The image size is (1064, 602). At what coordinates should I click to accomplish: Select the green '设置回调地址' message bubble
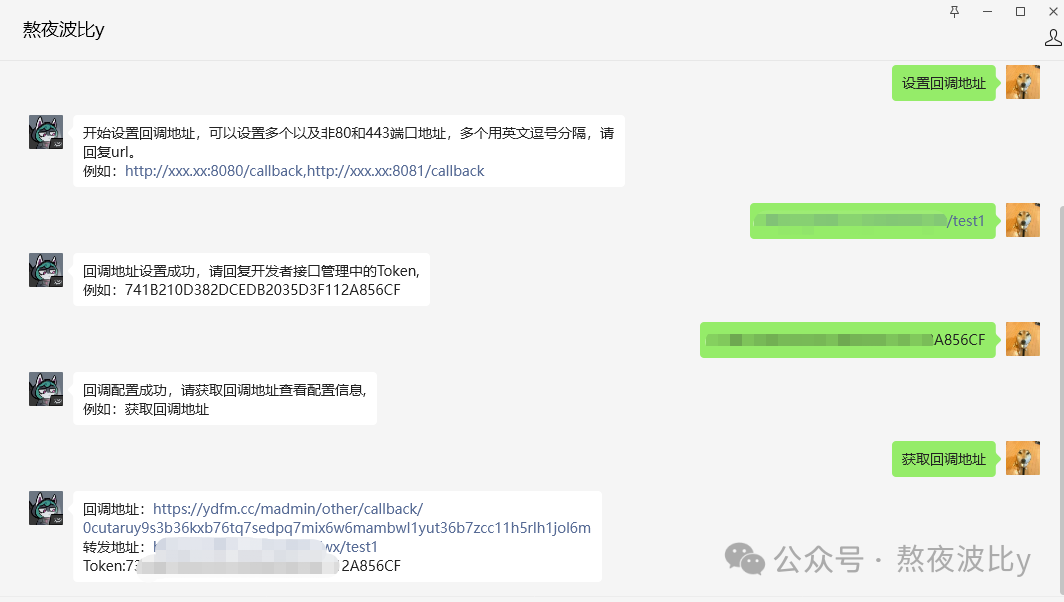[943, 83]
